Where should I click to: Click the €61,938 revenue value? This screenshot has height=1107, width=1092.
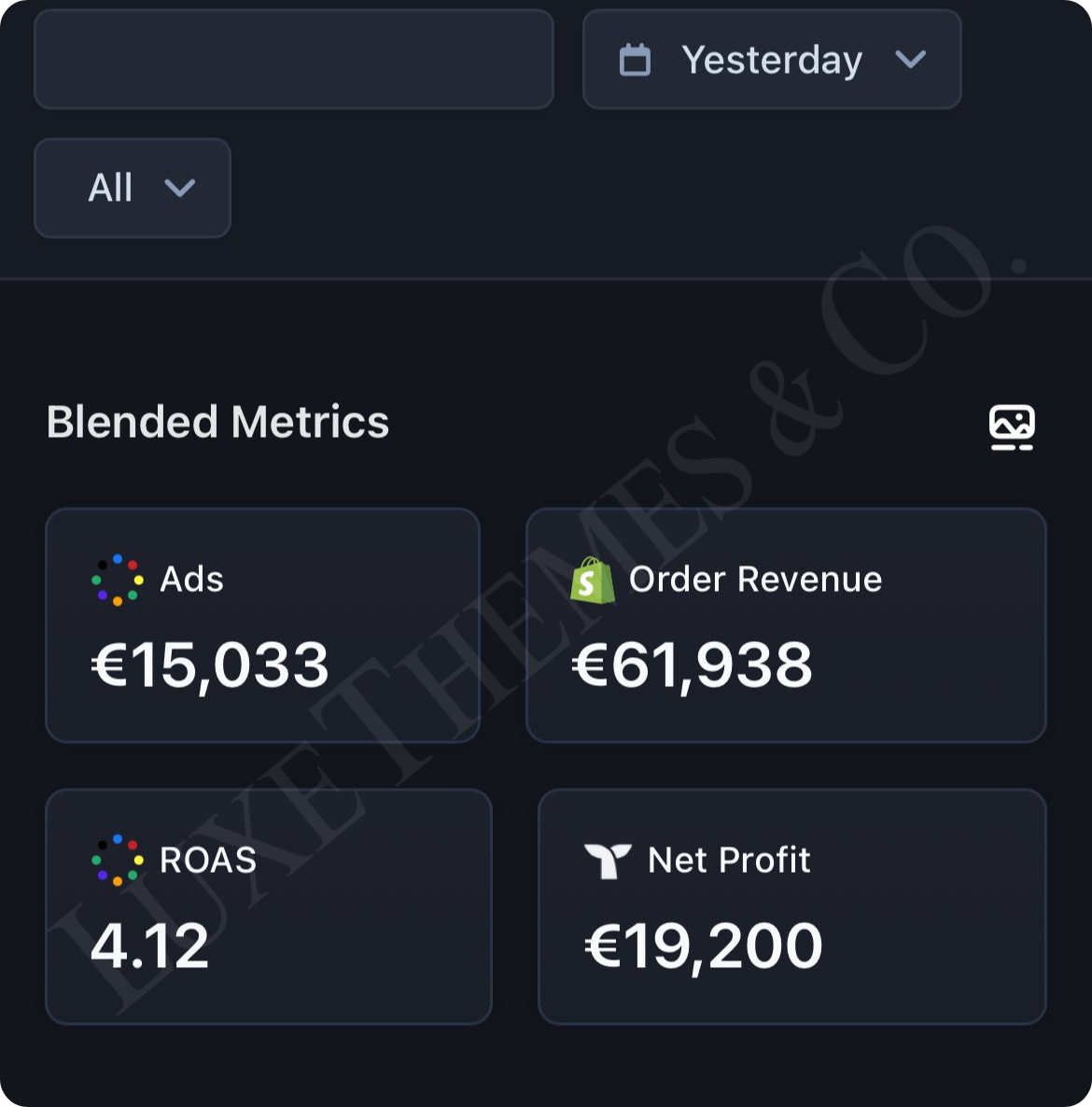point(692,666)
